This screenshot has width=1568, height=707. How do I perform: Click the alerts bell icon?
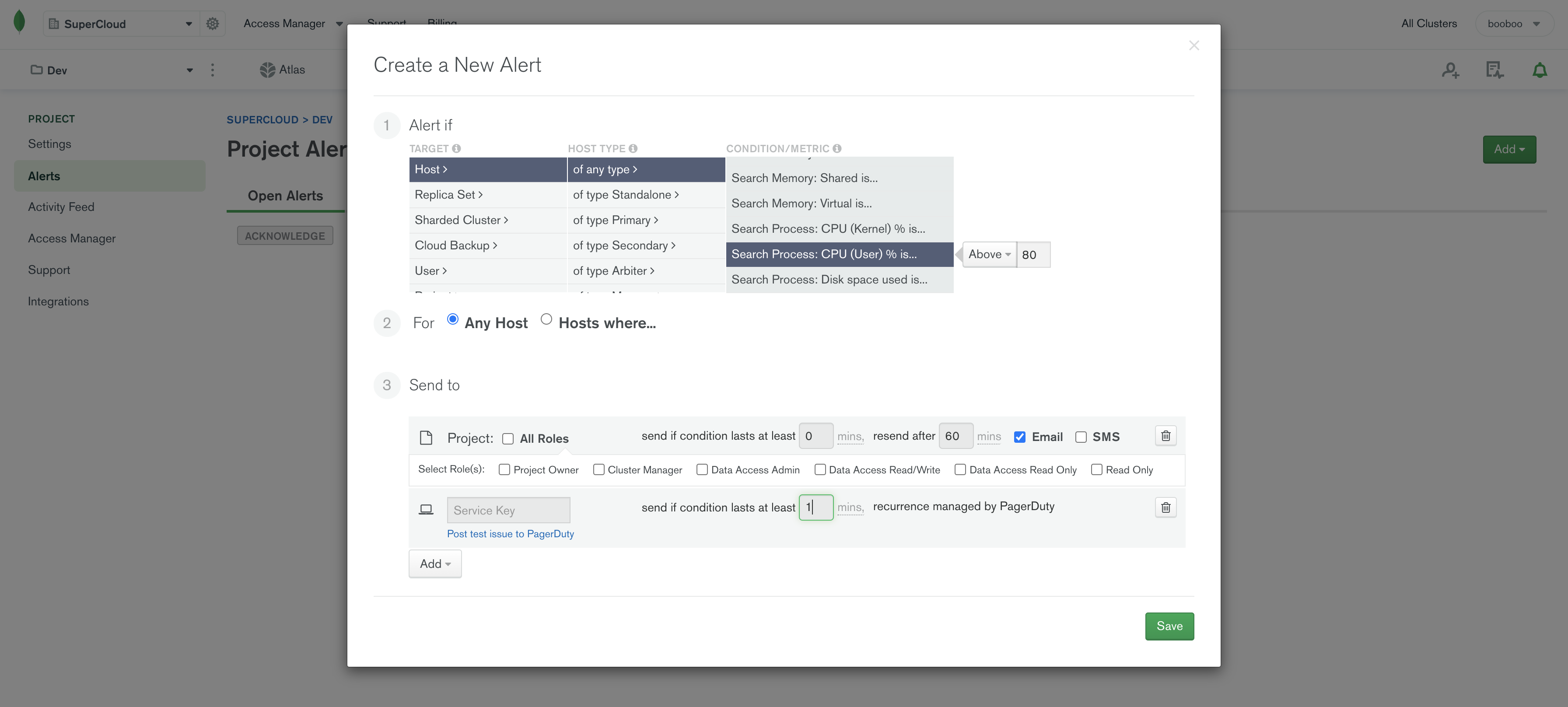coord(1540,70)
